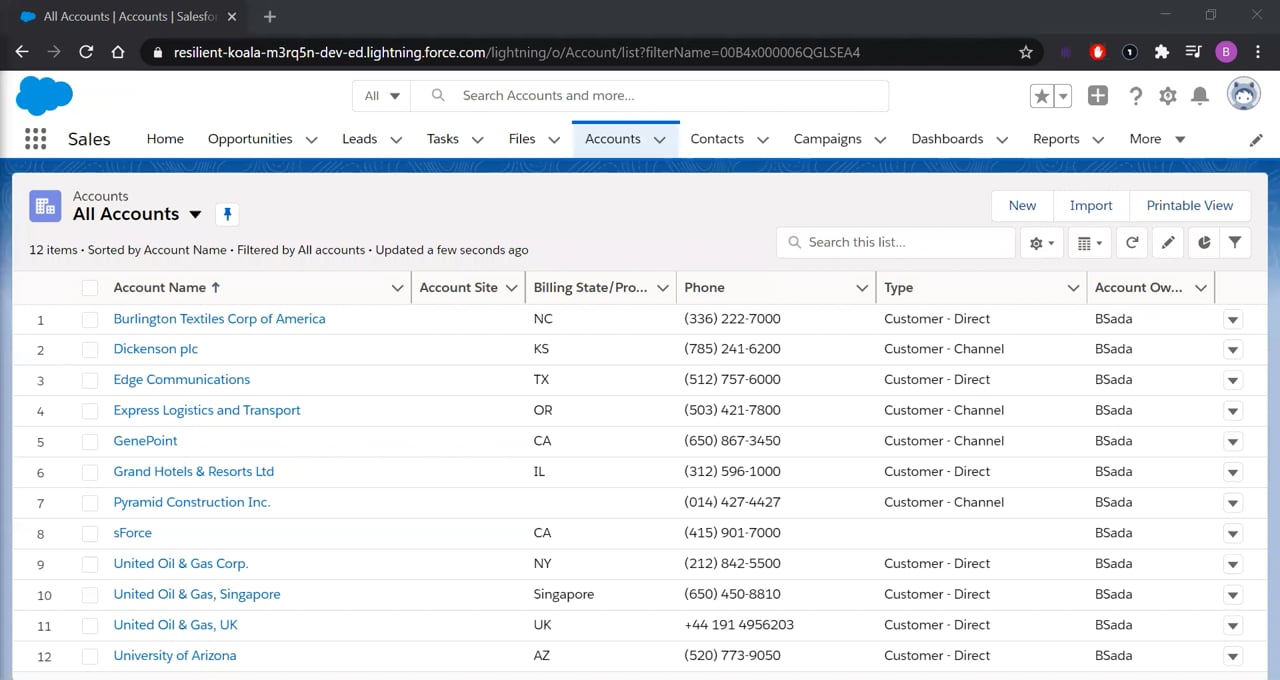Click the Search this list field
The height and width of the screenshot is (680, 1280).
[896, 243]
